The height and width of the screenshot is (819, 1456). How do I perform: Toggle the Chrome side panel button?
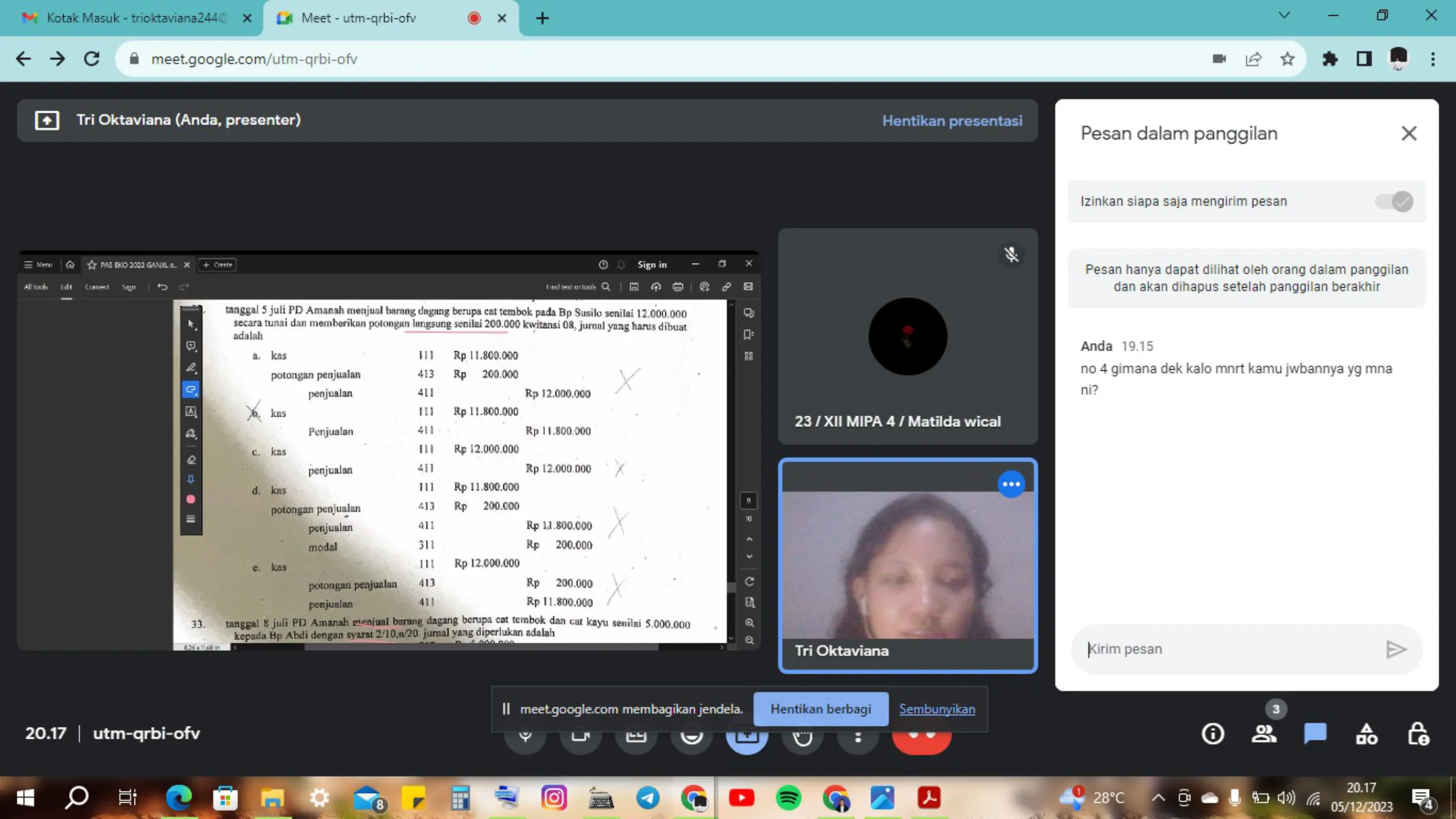click(1364, 59)
